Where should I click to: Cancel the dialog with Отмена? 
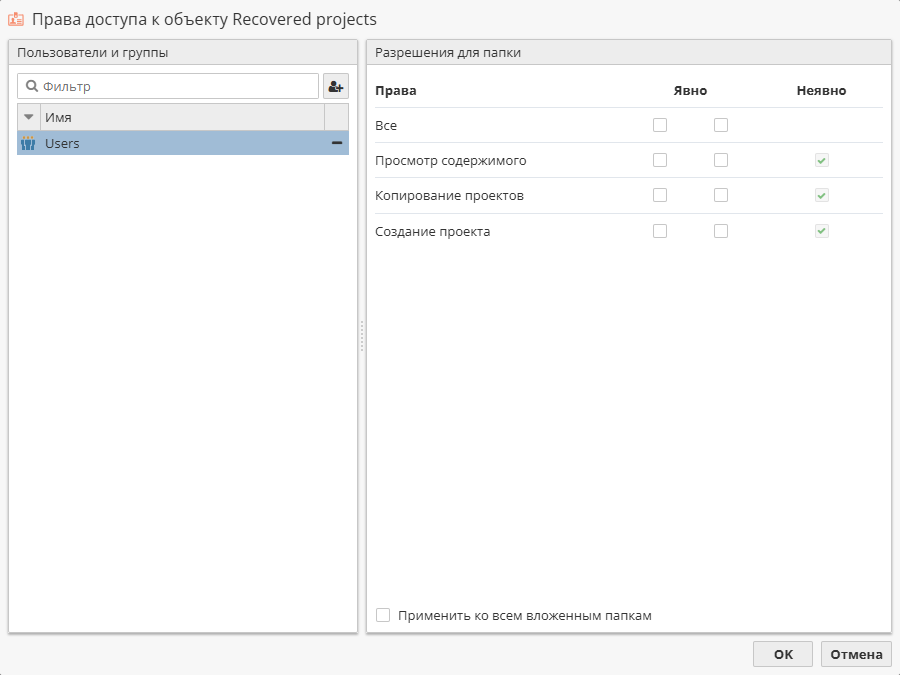coord(856,654)
